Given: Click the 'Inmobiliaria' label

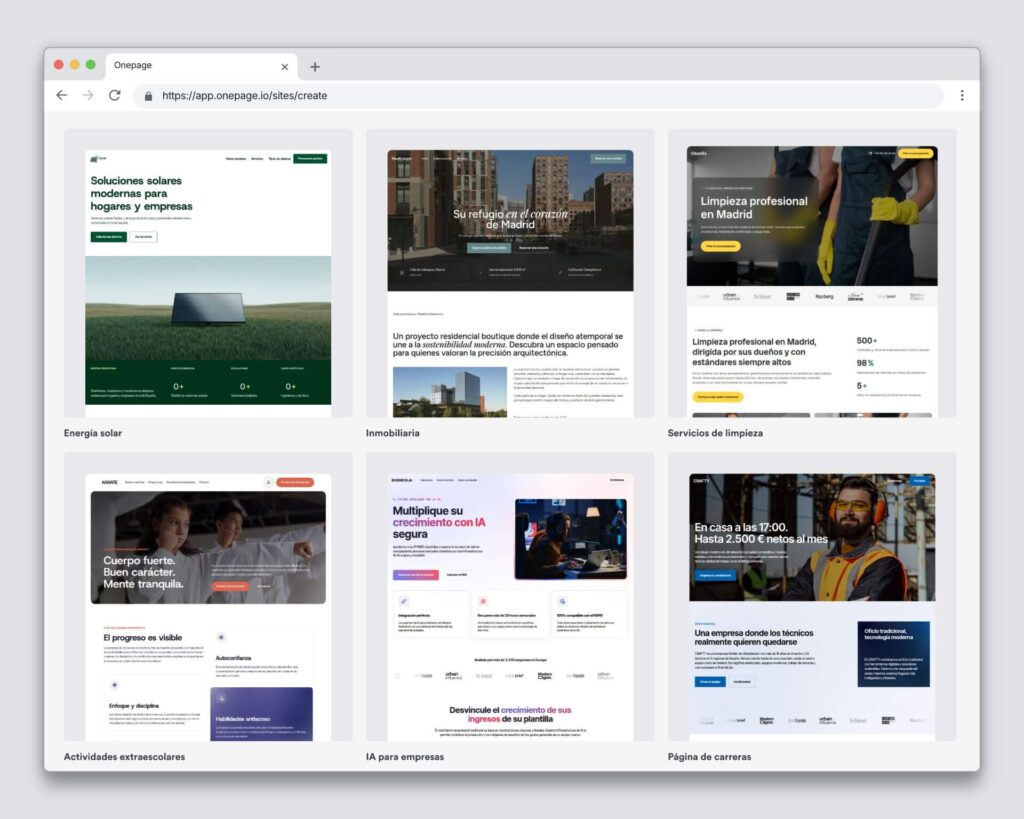Looking at the screenshot, I should coord(392,433).
